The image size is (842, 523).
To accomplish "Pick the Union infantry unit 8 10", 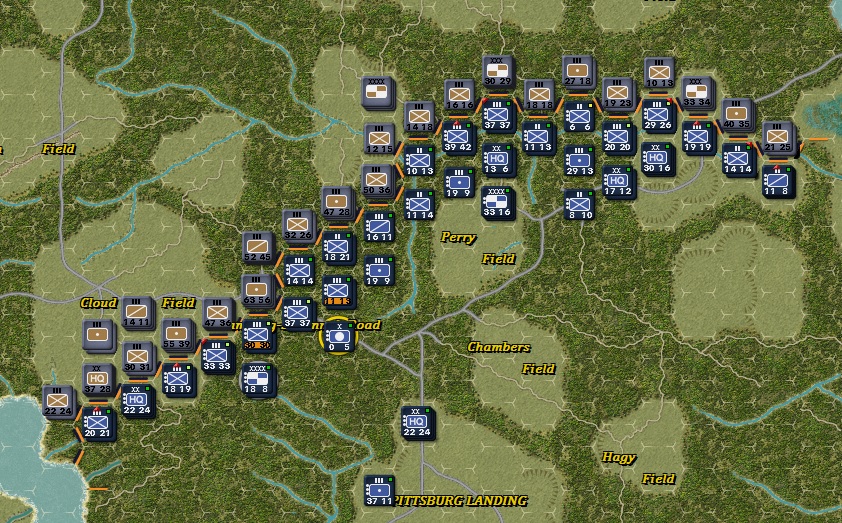I will 579,205.
